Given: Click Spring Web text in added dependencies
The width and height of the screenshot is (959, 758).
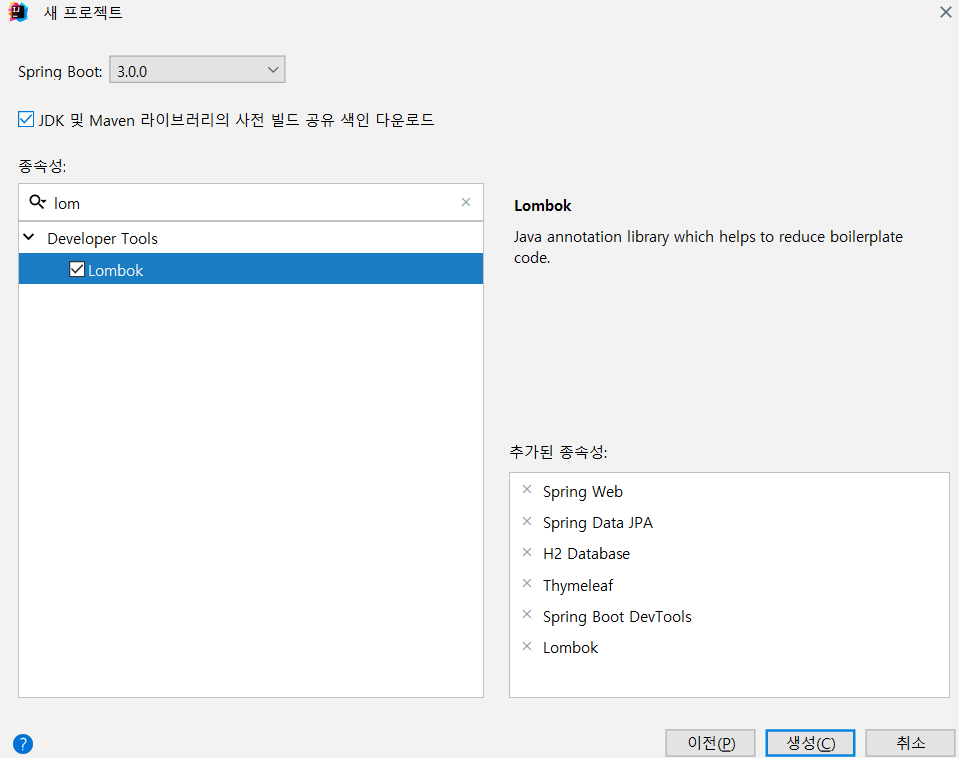Looking at the screenshot, I should (583, 492).
